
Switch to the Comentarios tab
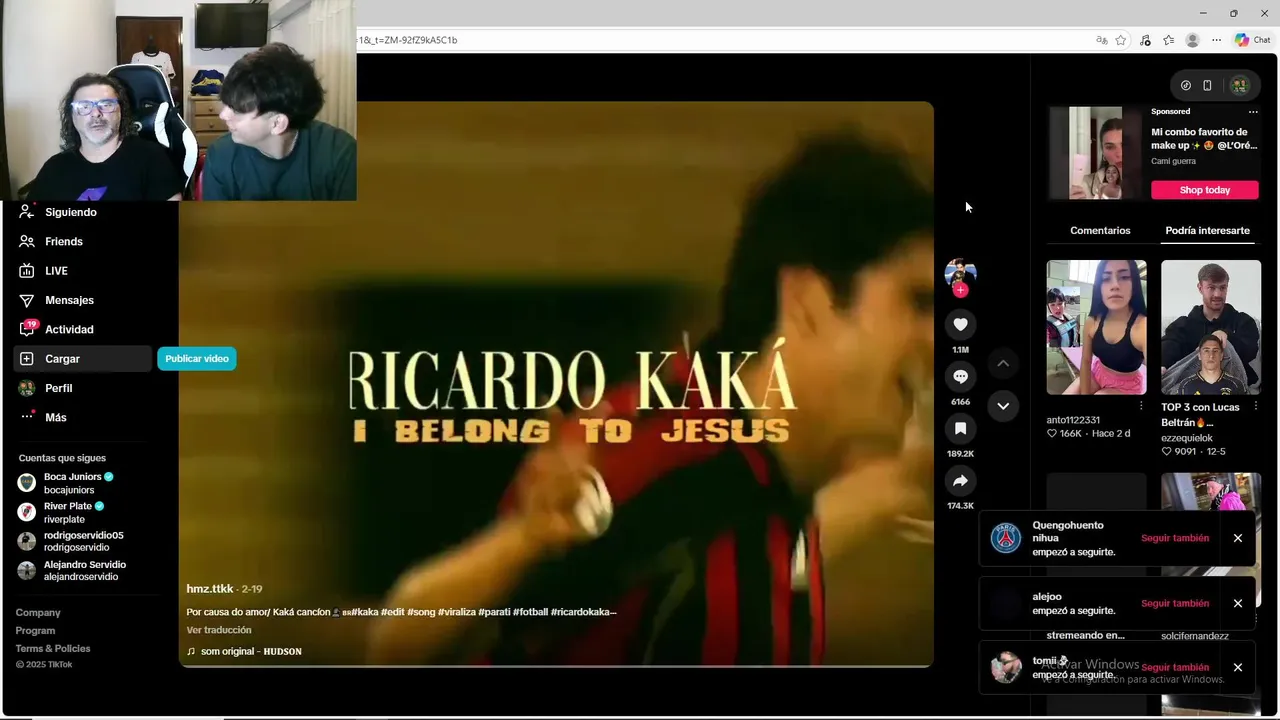1100,230
